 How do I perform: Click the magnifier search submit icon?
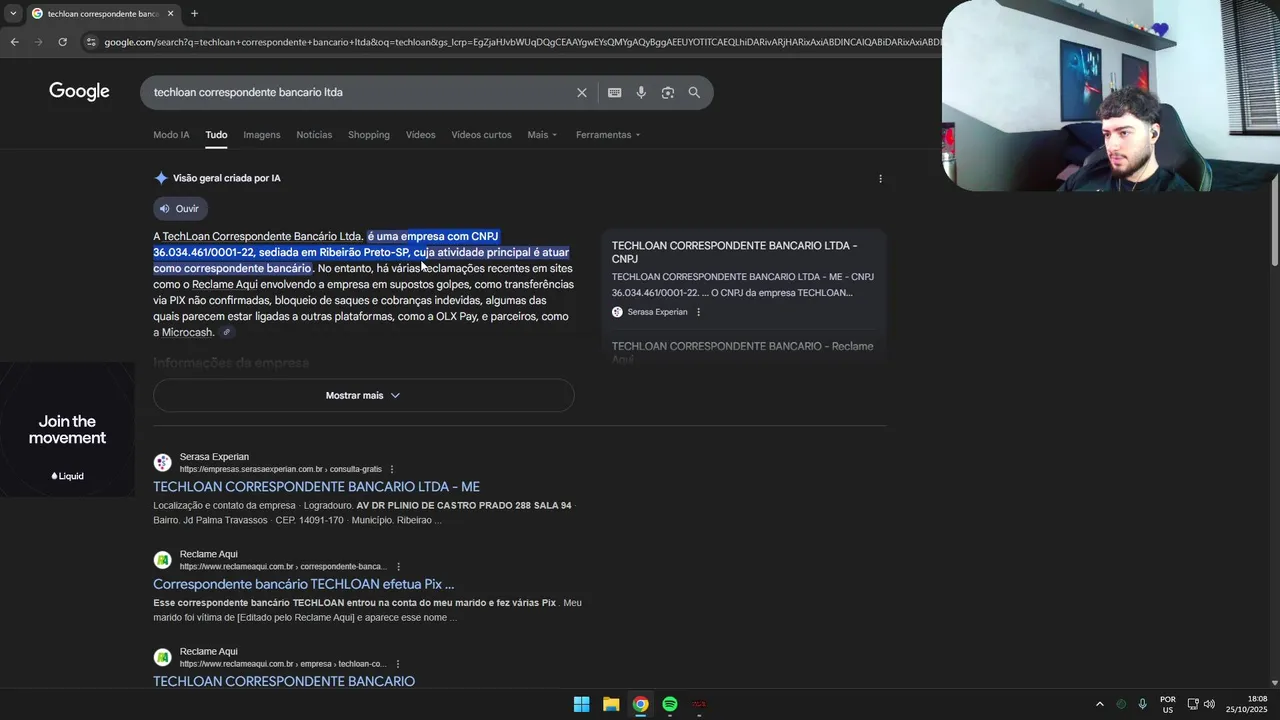pos(694,92)
